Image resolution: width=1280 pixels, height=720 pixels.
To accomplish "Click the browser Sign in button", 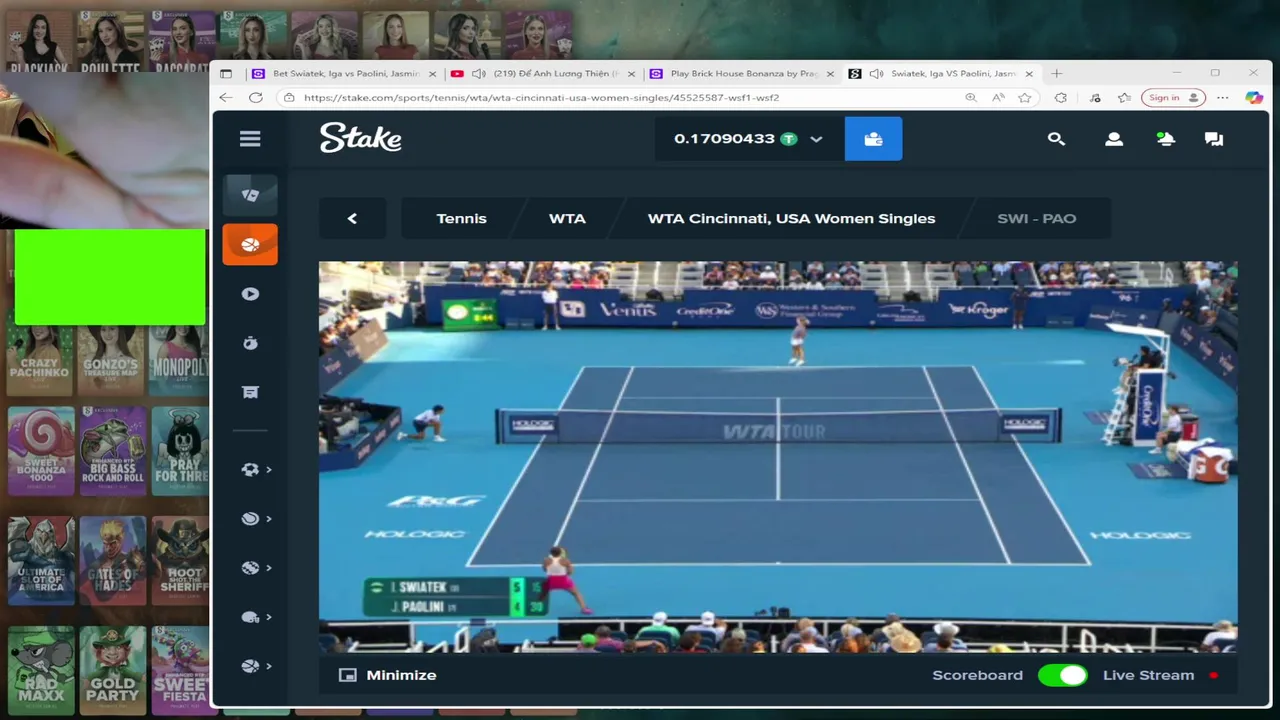I will [1171, 98].
